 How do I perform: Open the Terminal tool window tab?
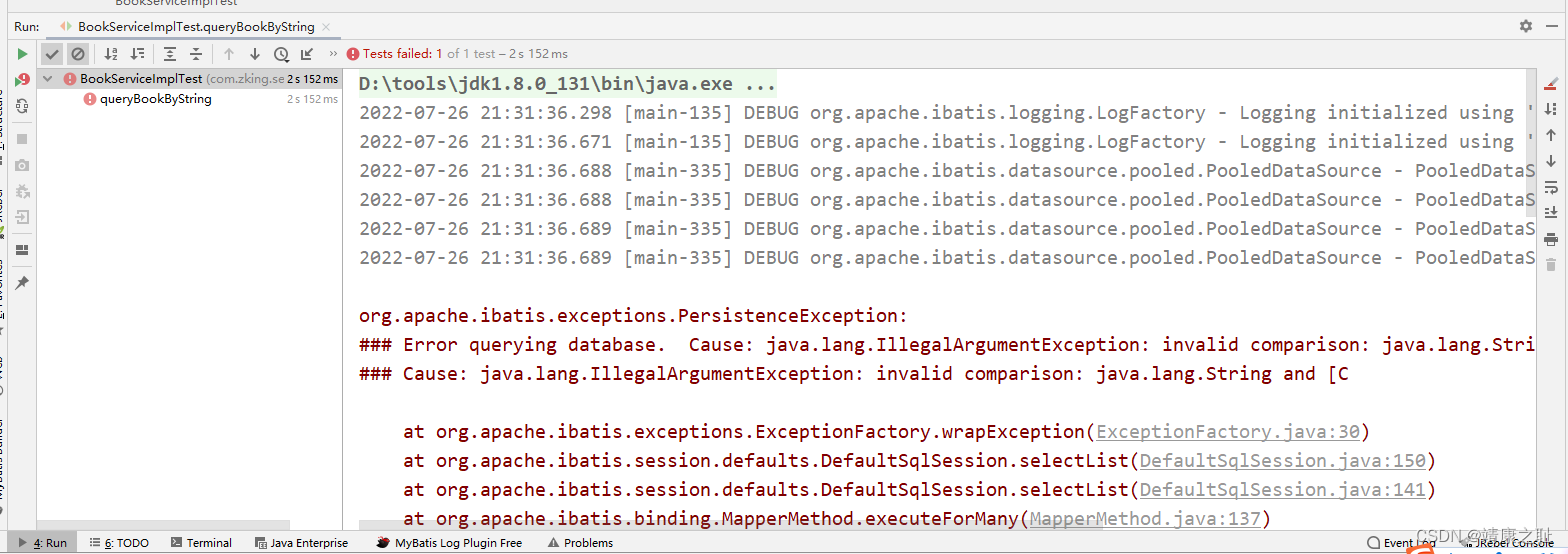pyautogui.click(x=201, y=543)
